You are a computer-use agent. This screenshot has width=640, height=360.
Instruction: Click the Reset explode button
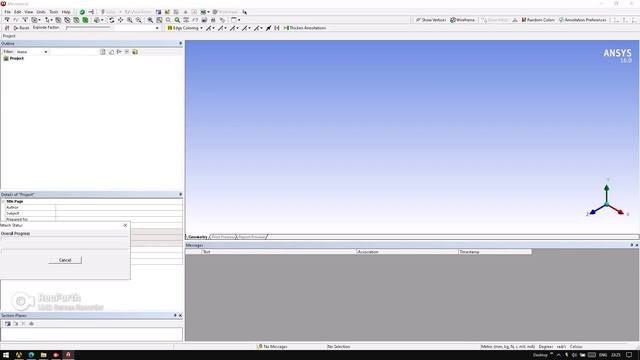click(21, 28)
